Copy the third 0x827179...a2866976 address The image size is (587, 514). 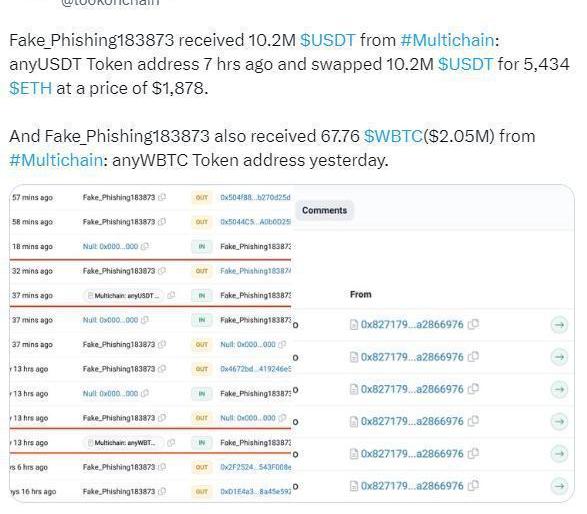[473, 389]
